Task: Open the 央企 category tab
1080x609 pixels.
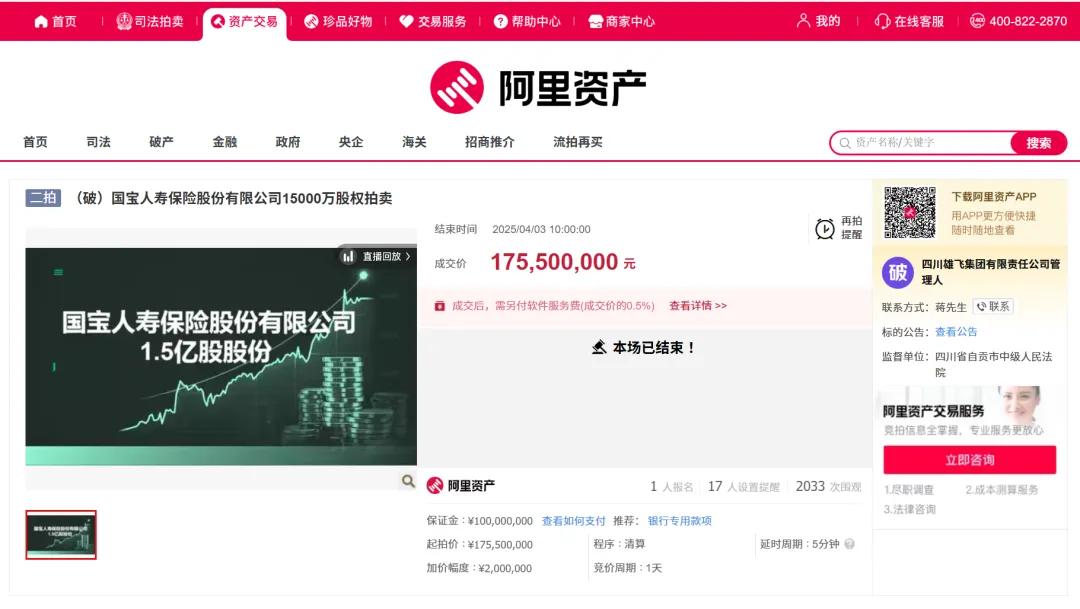Action: 351,142
